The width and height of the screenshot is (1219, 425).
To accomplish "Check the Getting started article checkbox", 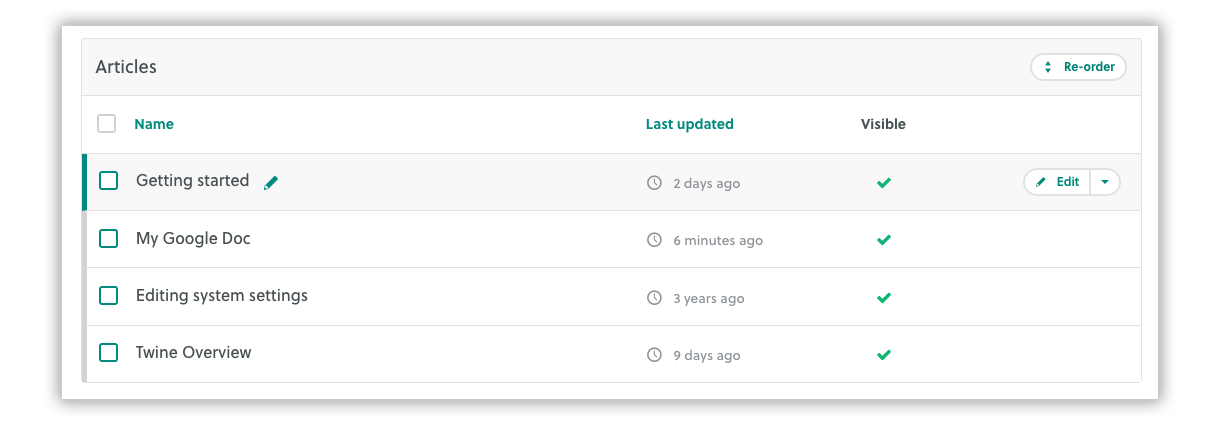I will pos(109,181).
